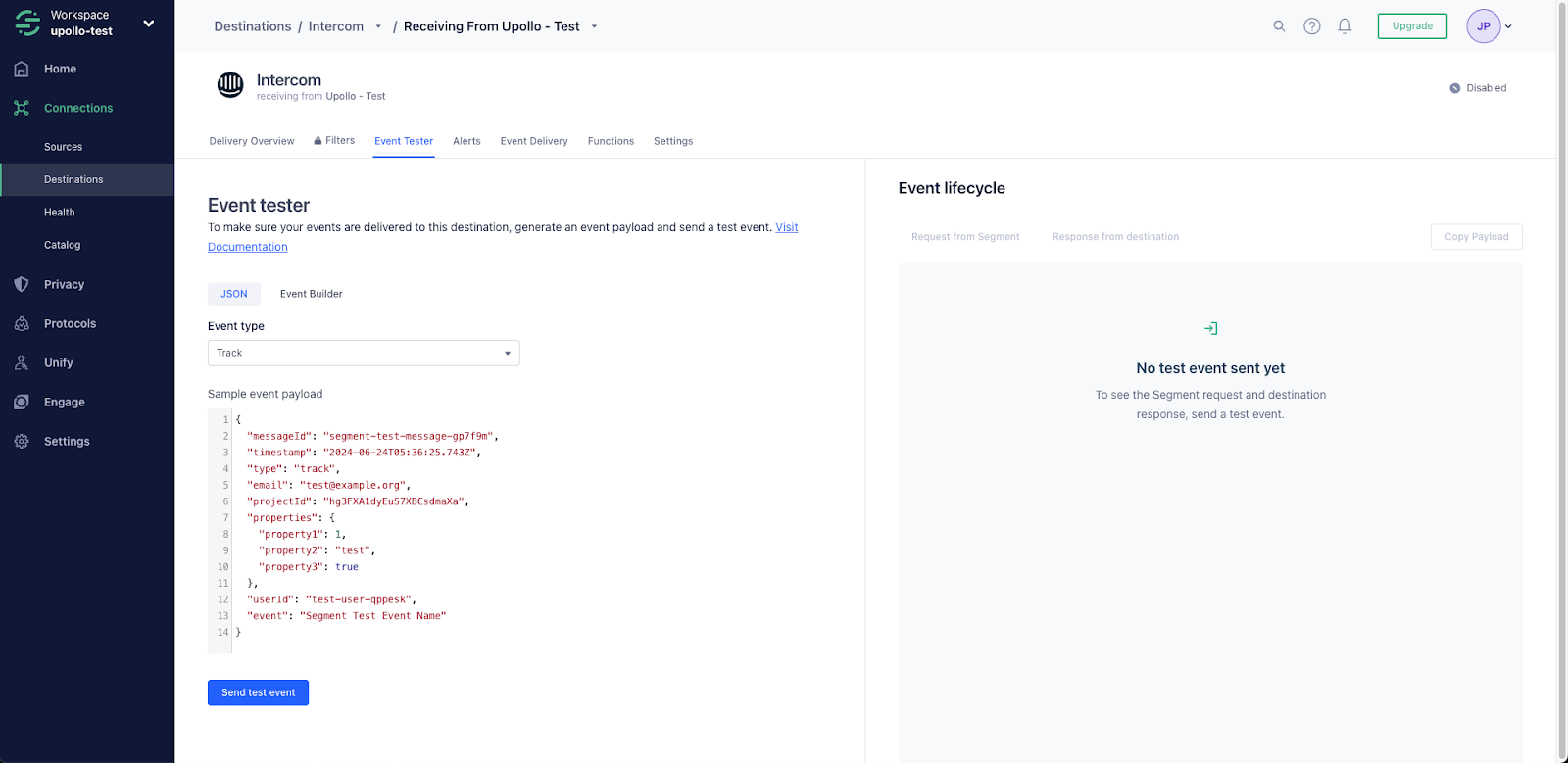Click the "test@example.org" email value
Viewport: 1568px width, 763px height.
pyautogui.click(x=352, y=485)
